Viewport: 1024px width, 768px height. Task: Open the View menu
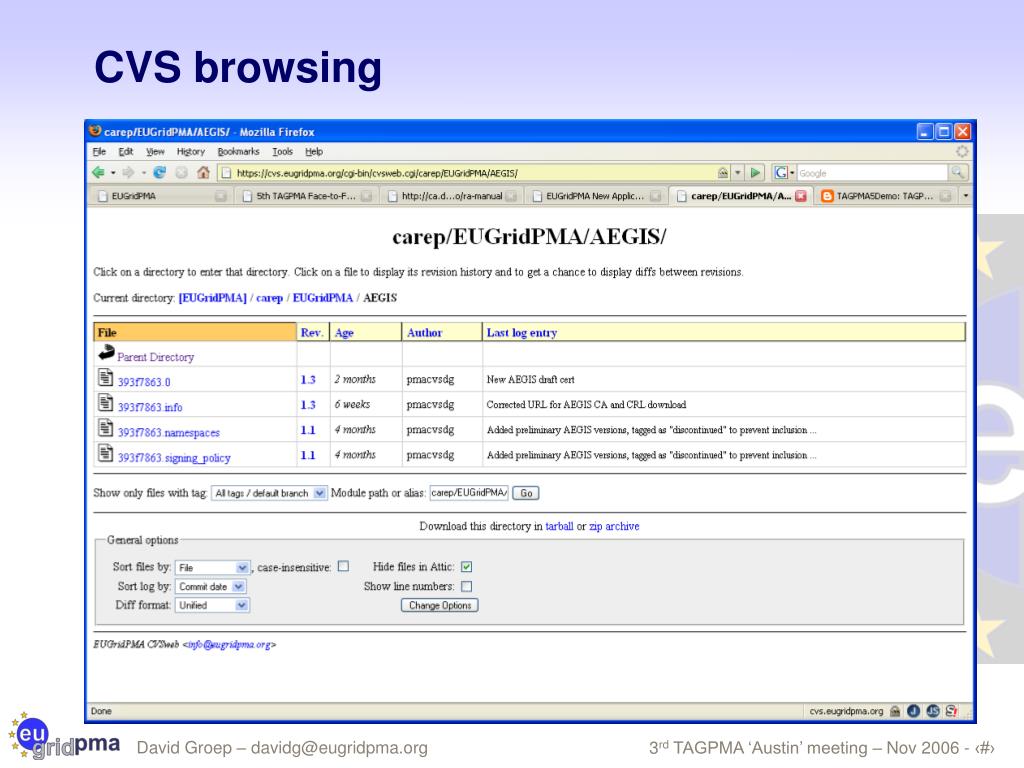coord(155,152)
